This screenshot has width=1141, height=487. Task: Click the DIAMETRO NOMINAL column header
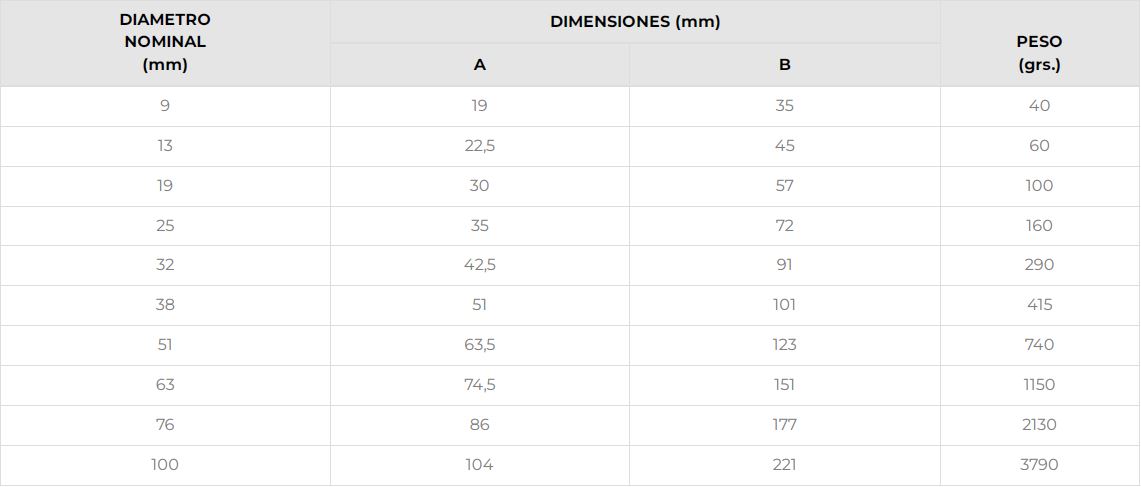point(165,43)
